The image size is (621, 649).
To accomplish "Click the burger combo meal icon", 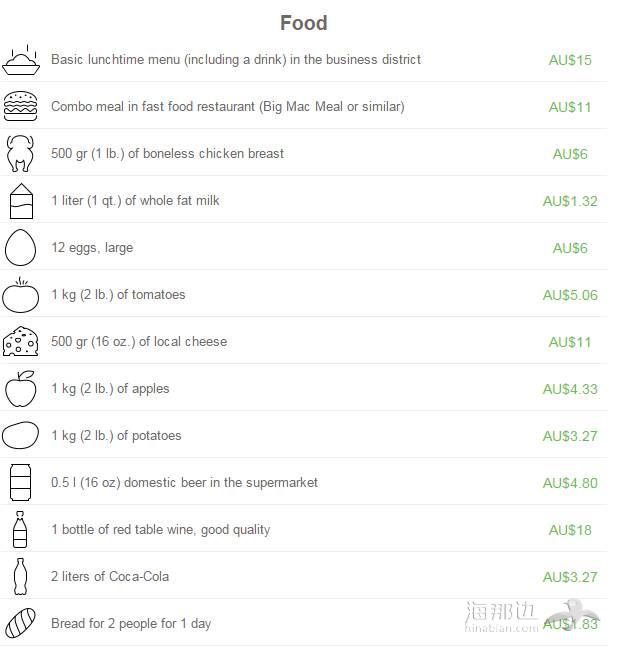I will pyautogui.click(x=20, y=106).
